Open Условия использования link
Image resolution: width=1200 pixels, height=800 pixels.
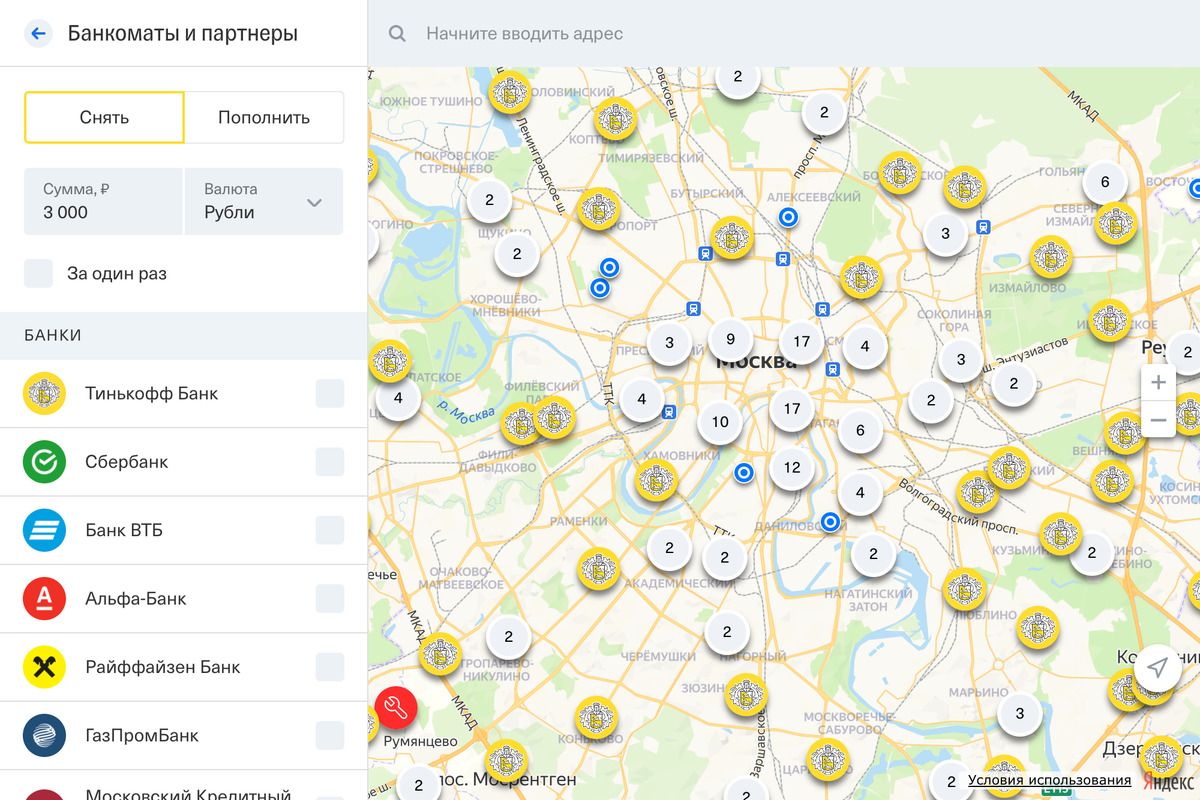(x=1049, y=780)
